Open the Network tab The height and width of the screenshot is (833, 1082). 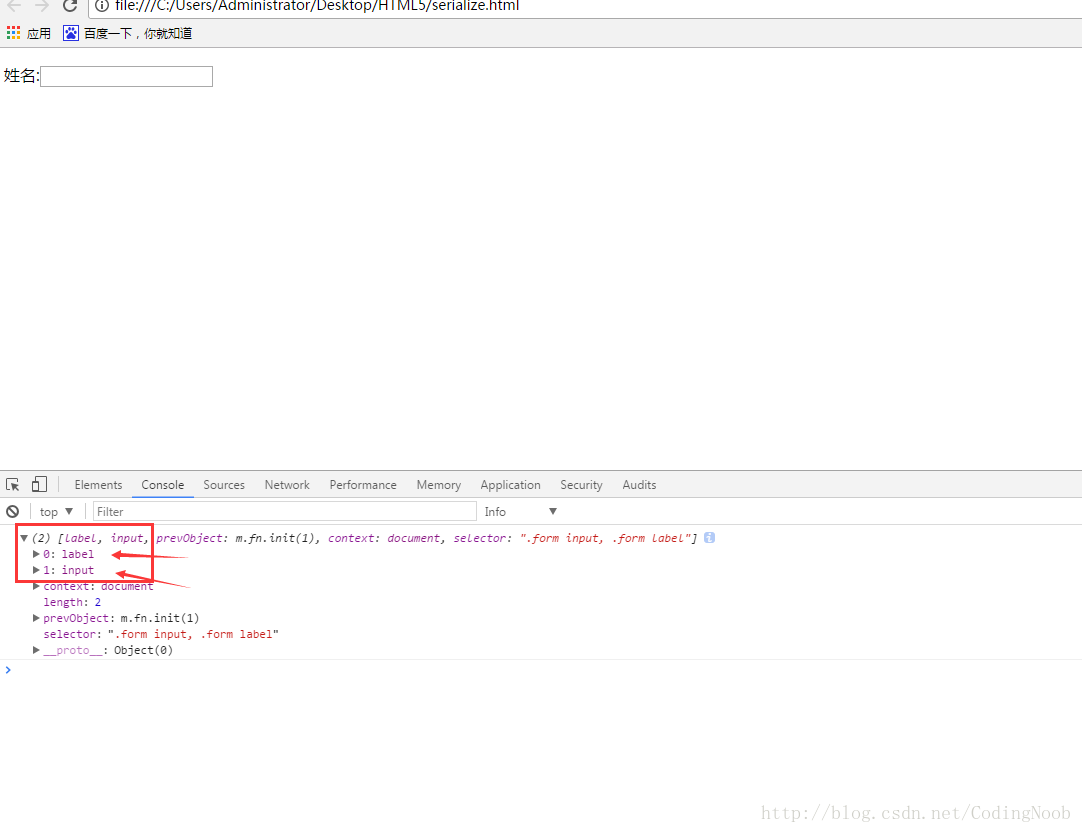pos(287,485)
